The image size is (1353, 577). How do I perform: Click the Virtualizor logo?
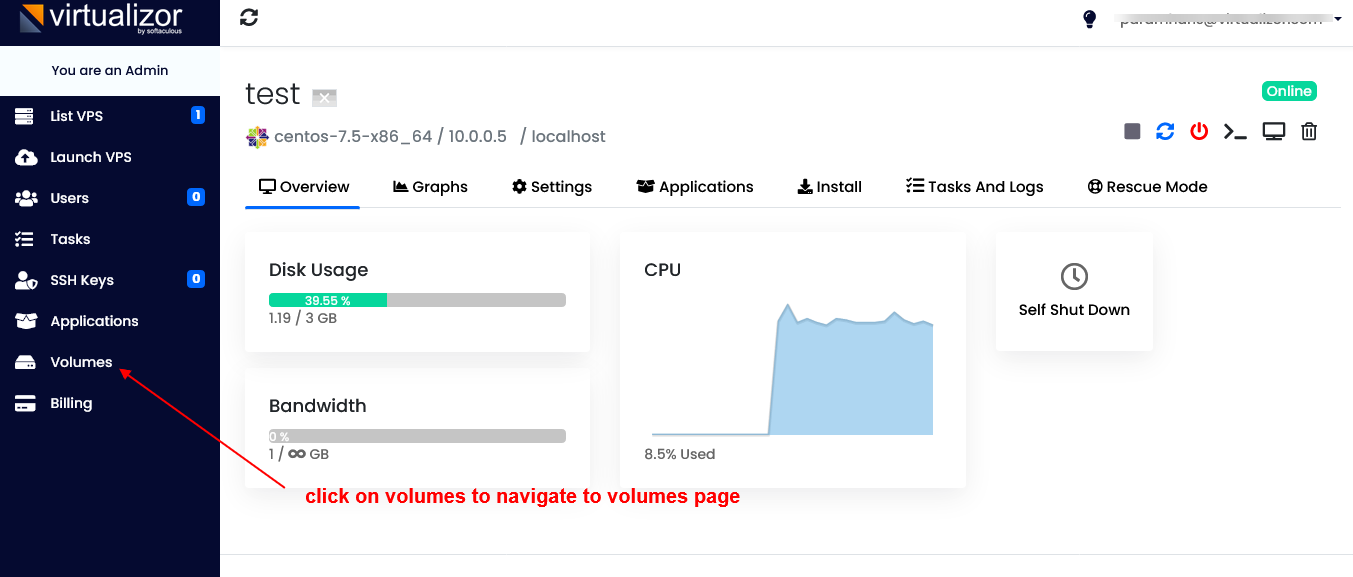click(100, 20)
